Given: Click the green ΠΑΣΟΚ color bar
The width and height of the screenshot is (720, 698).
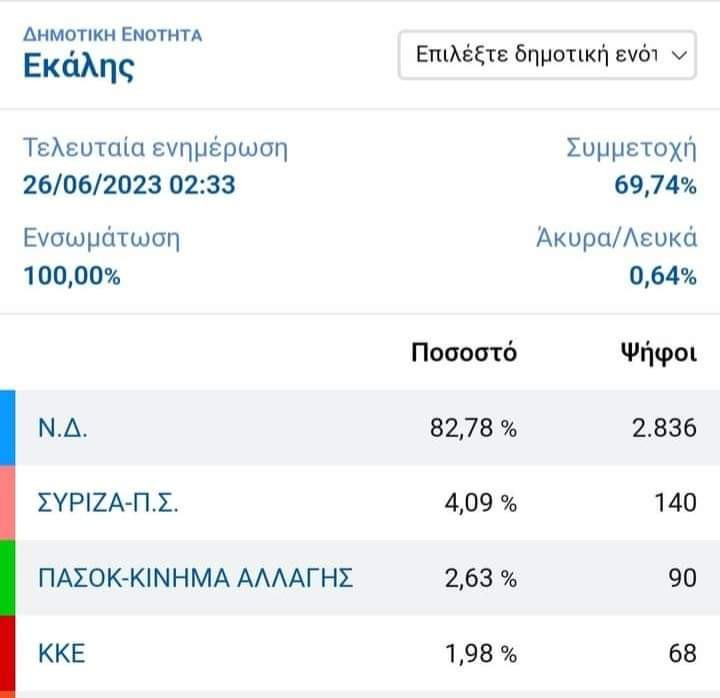Looking at the screenshot, I should pos(7,577).
